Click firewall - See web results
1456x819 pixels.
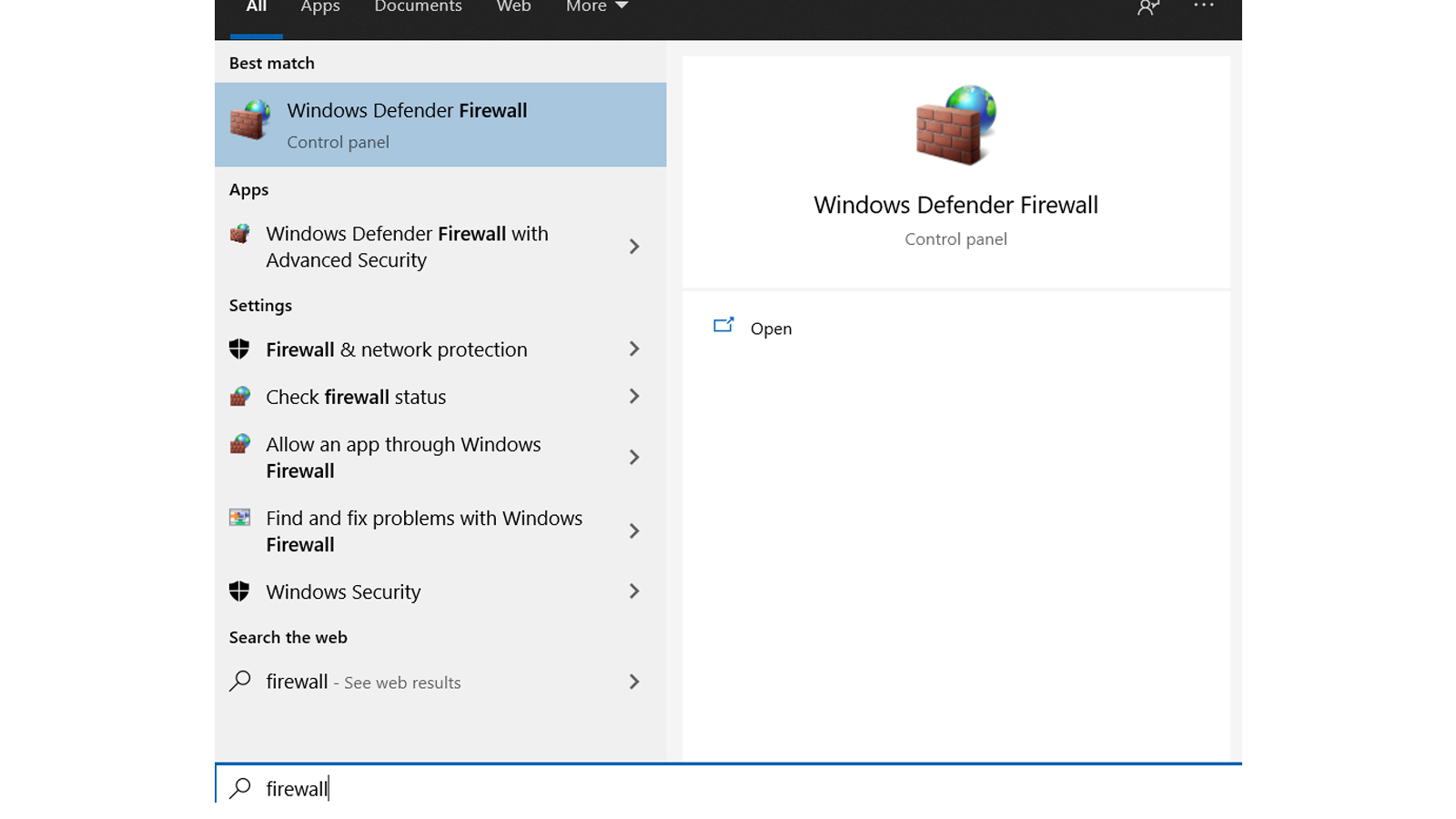click(x=440, y=682)
